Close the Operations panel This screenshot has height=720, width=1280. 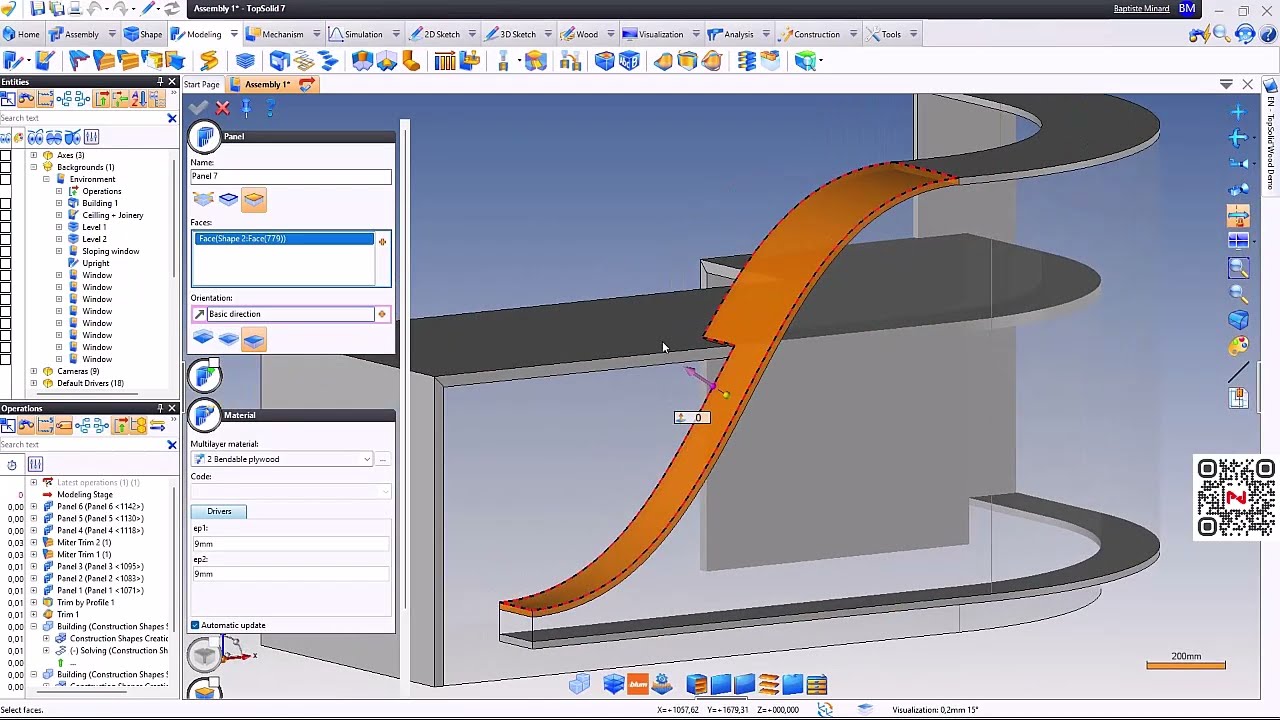[171, 408]
